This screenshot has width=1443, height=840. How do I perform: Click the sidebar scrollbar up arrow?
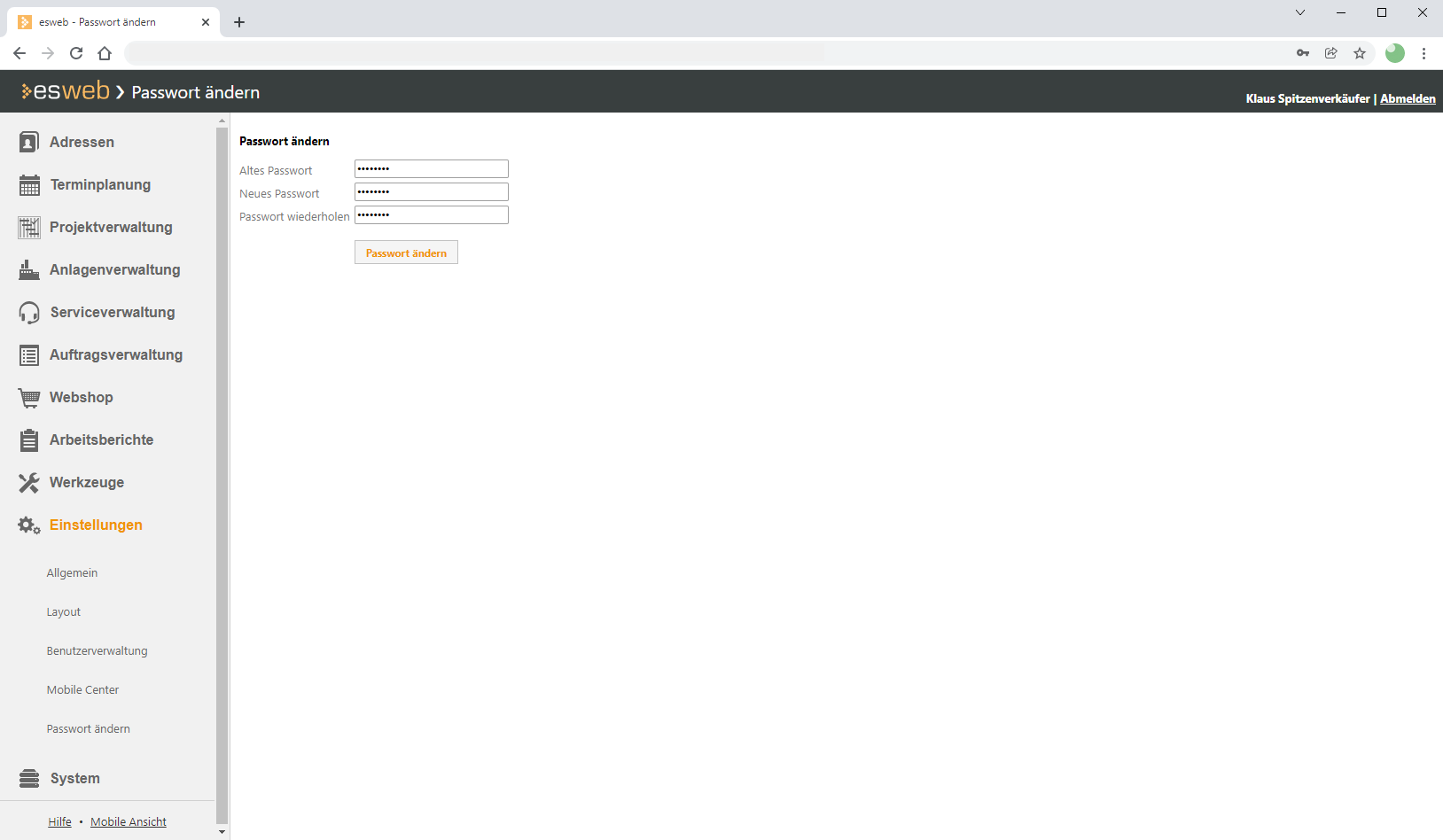point(222,121)
